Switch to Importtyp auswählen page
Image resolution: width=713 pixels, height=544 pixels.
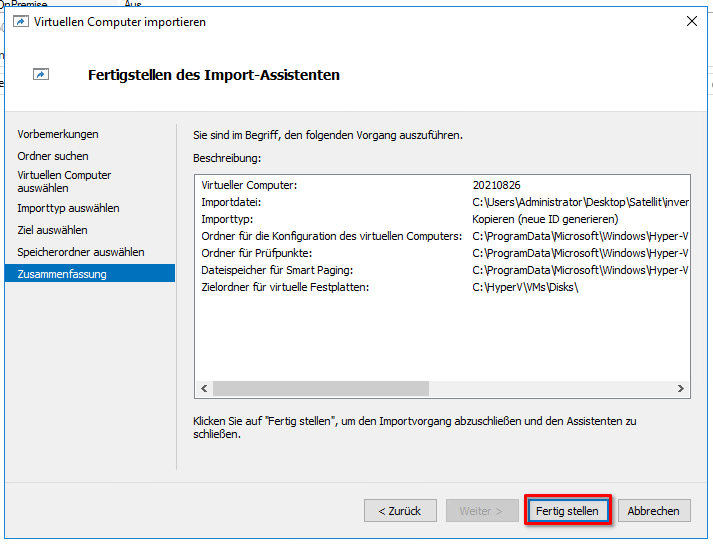(x=68, y=208)
